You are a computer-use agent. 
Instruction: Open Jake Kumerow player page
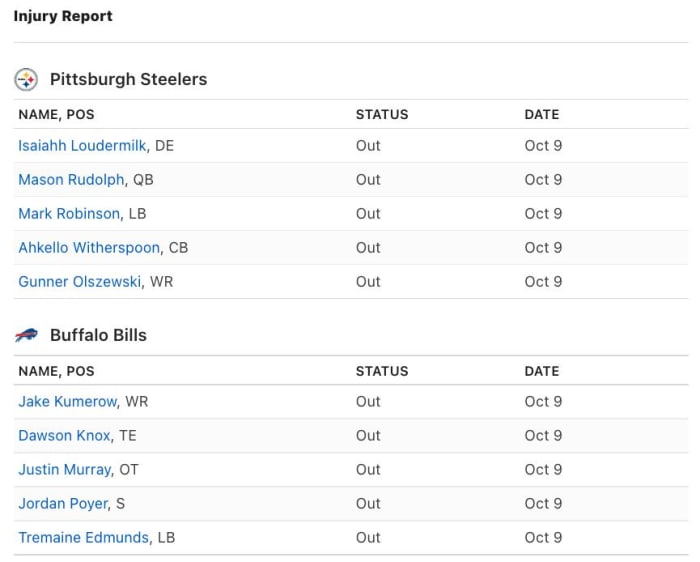pyautogui.click(x=67, y=401)
